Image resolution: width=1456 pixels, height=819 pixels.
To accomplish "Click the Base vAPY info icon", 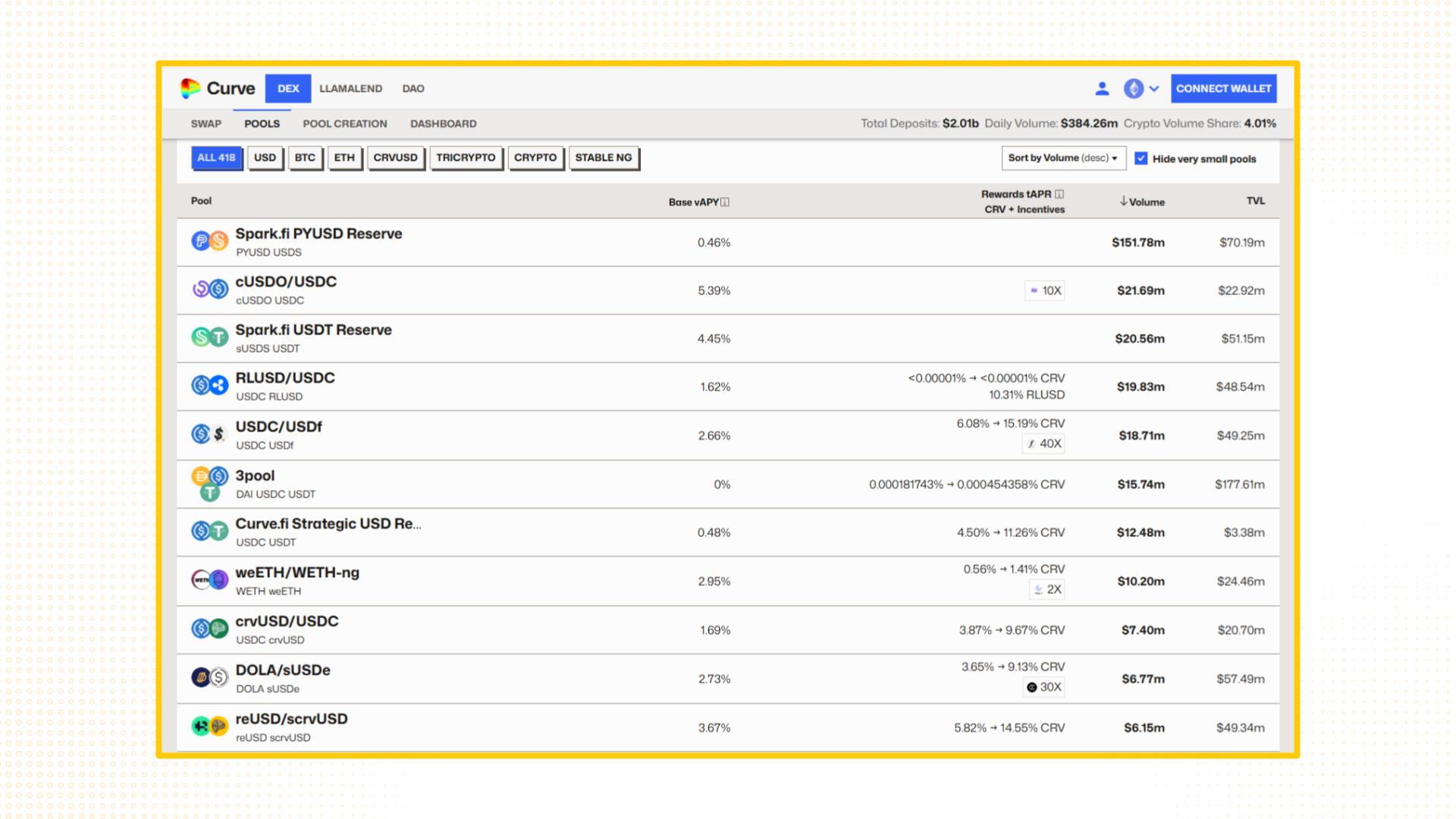I will point(725,202).
